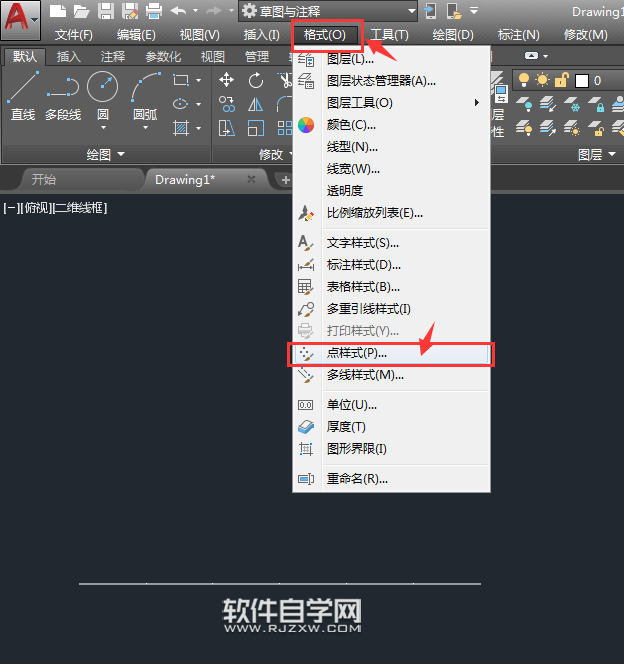Choose 文字样式(S)... menu entry
The width and height of the screenshot is (624, 664).
tap(391, 243)
